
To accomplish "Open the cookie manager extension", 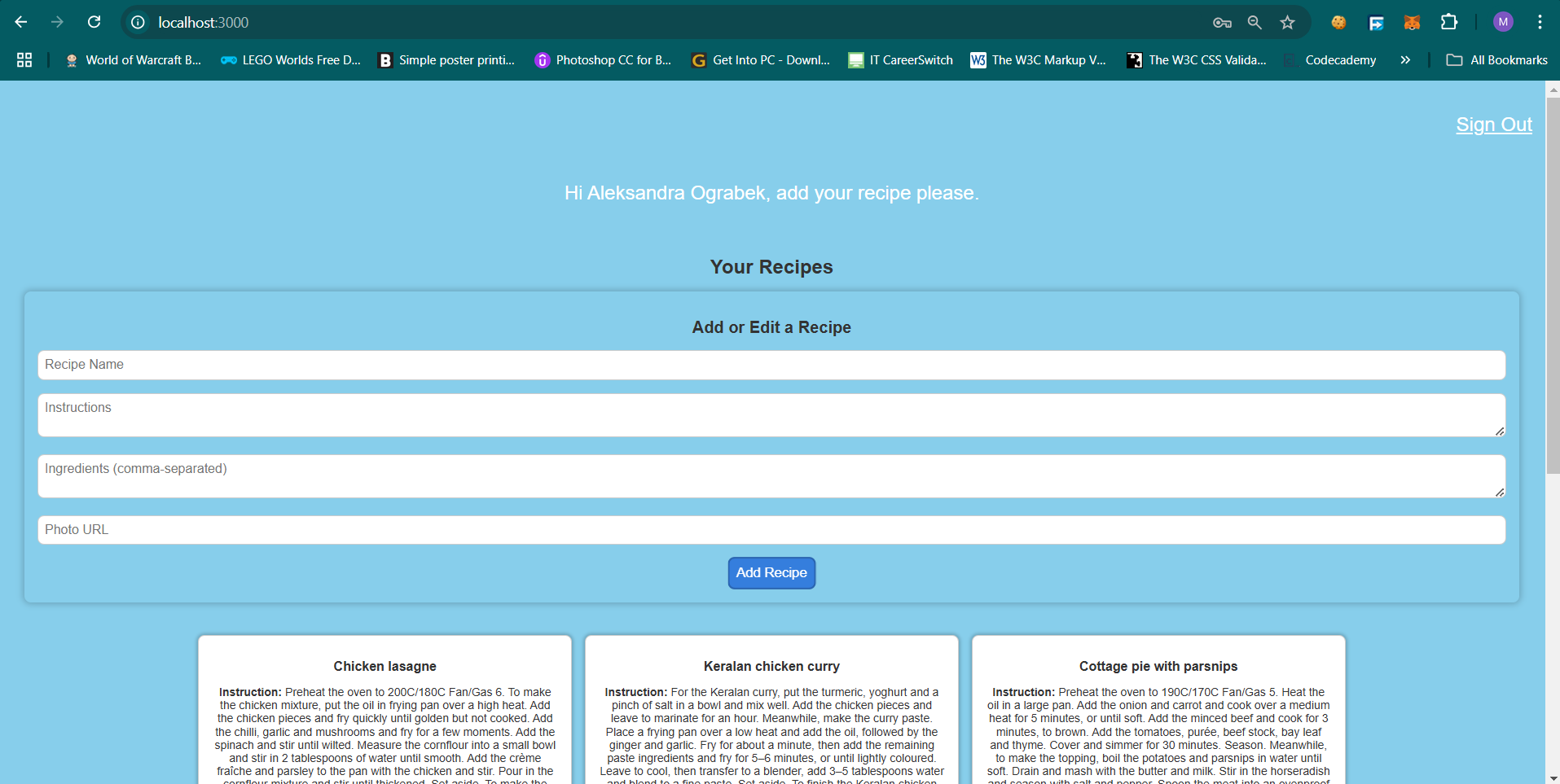I will point(1338,22).
